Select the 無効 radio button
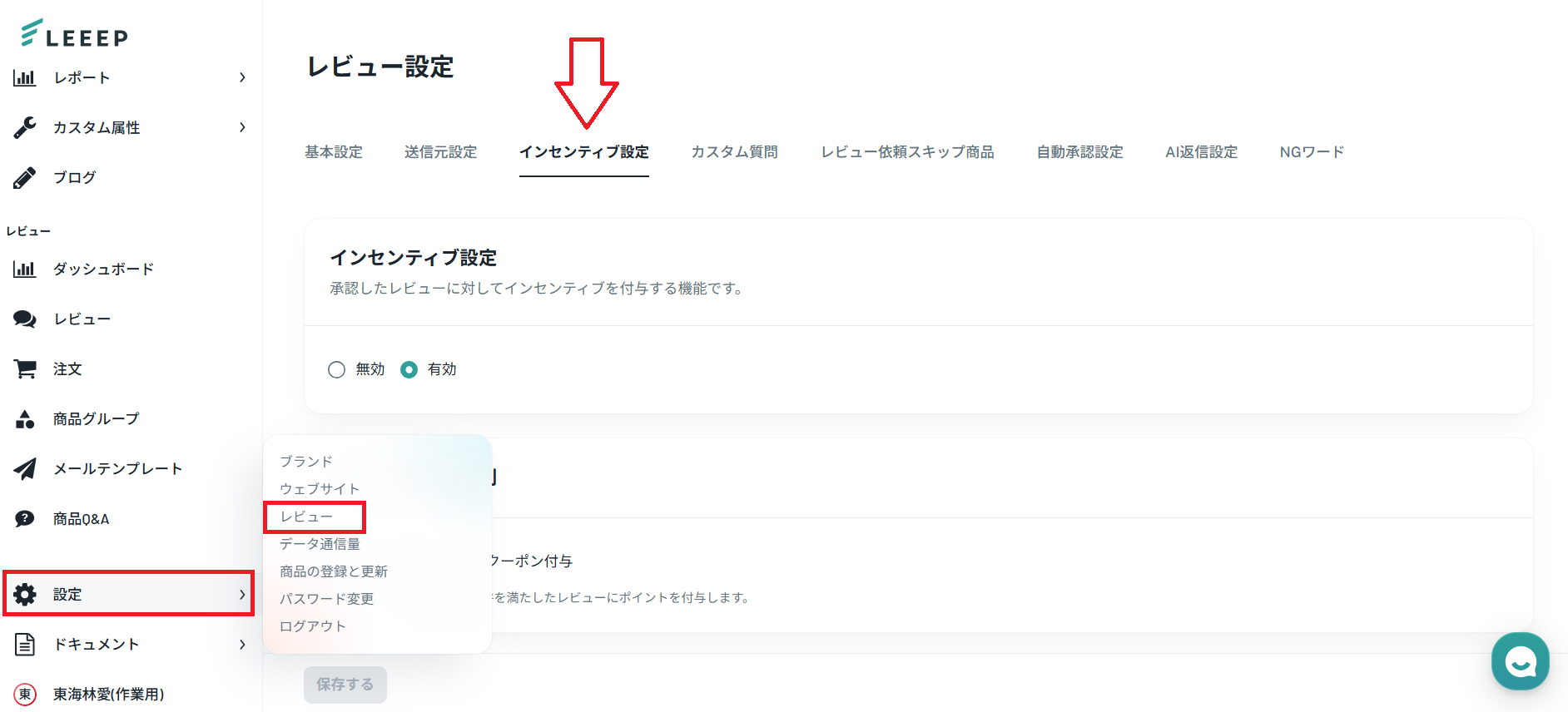Viewport: 1568px width, 712px height. [x=336, y=369]
